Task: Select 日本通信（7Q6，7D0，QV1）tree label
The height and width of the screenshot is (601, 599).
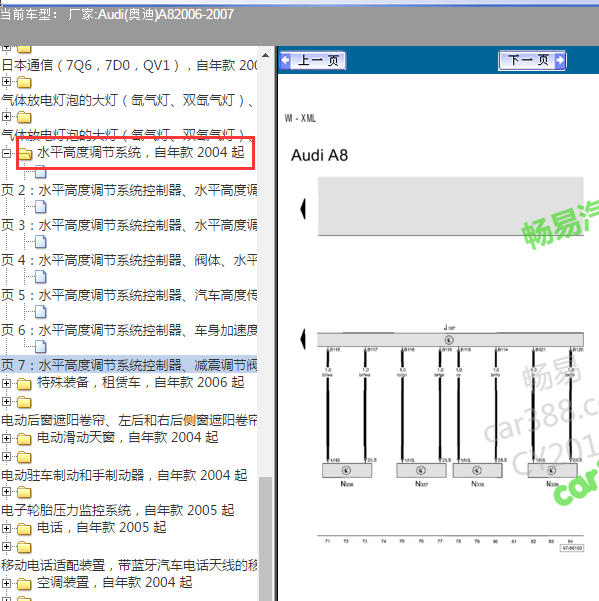Action: tap(129, 66)
